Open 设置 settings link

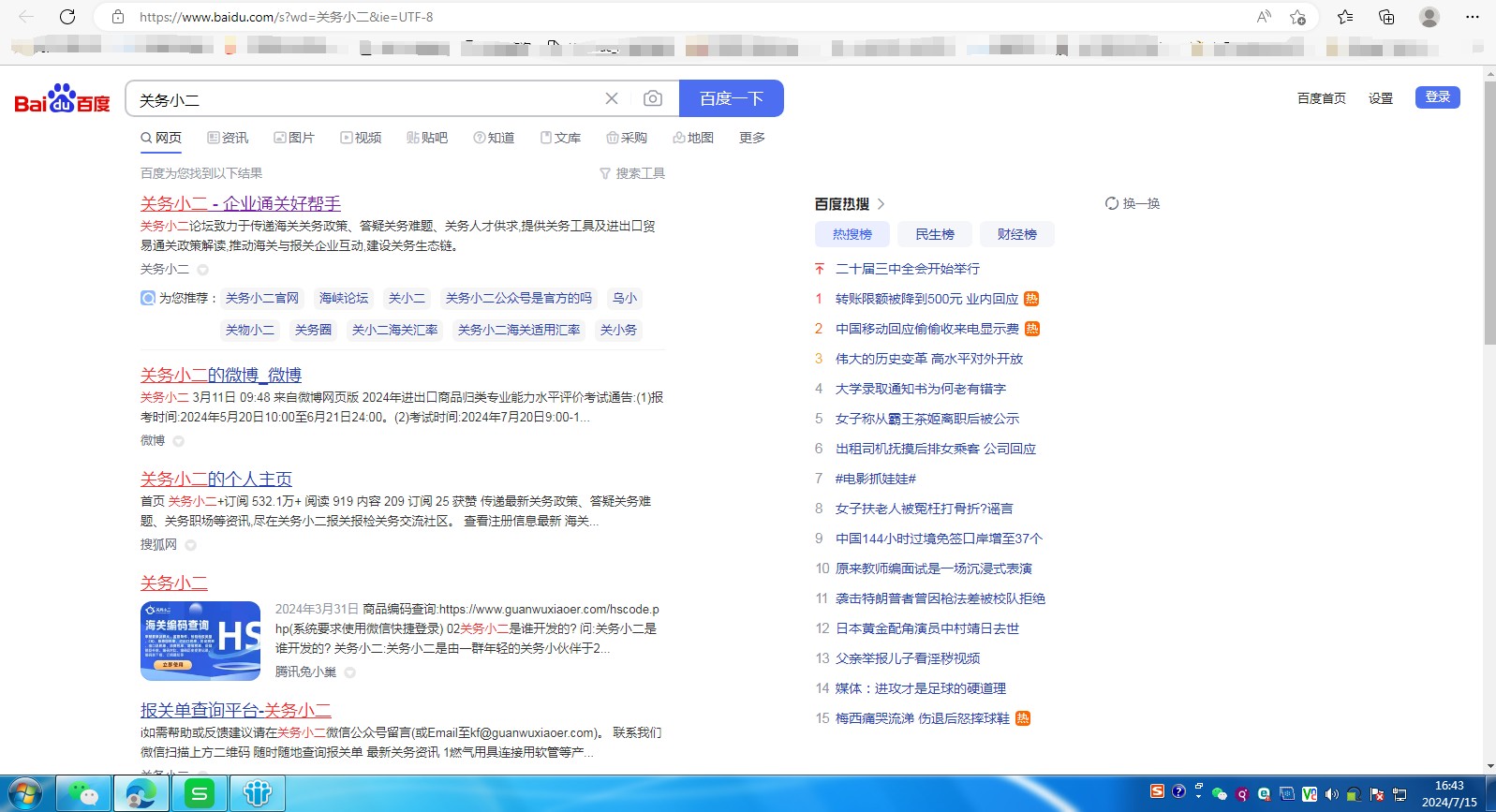[x=1380, y=98]
